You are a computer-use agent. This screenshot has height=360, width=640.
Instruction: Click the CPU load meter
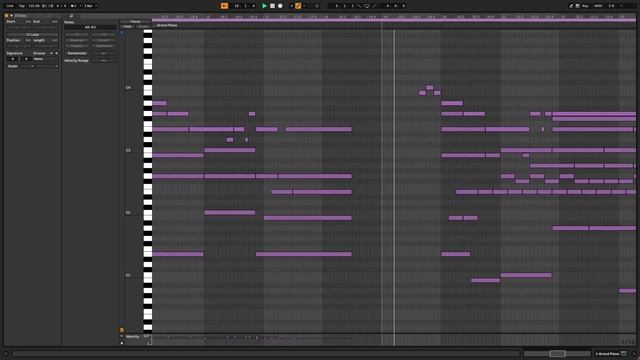611,6
